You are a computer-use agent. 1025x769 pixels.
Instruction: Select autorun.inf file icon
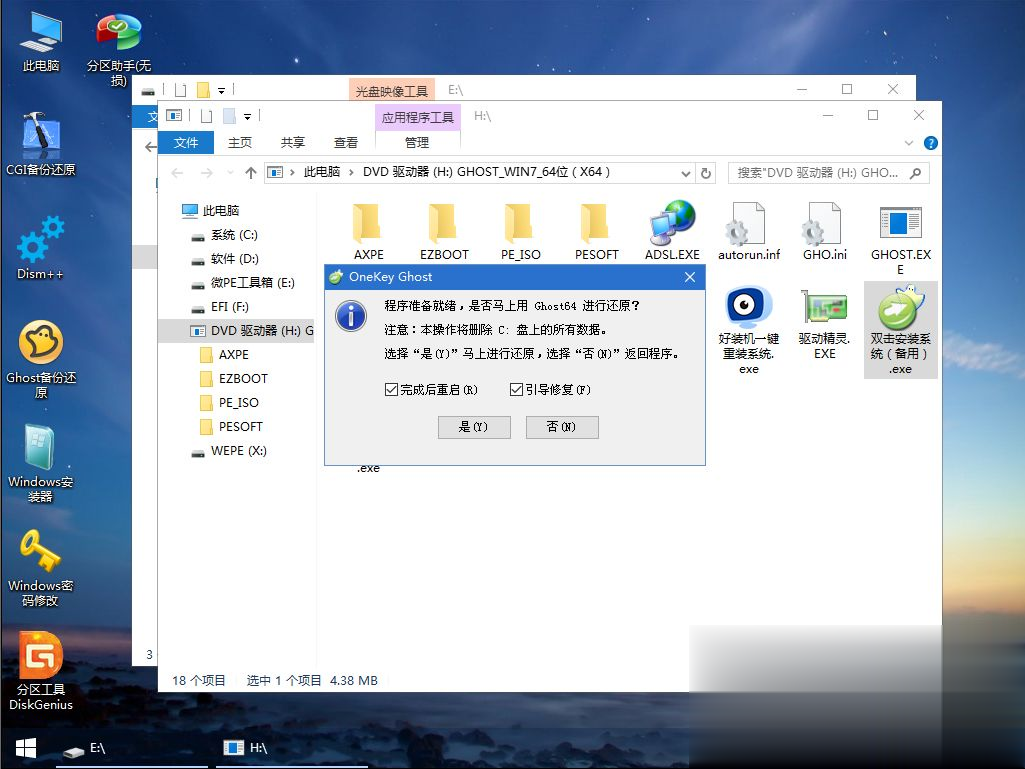748,231
